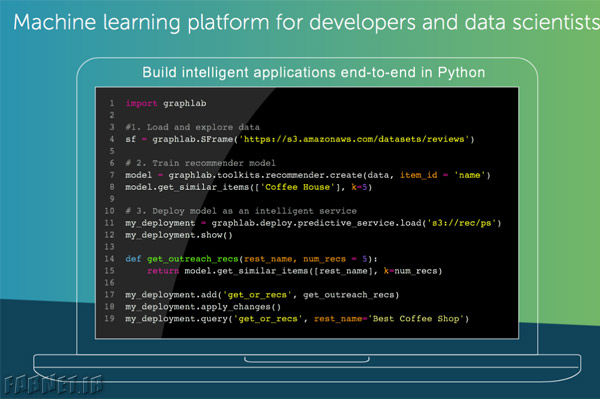600x399 pixels.
Task: Click the headline 'Machine learning platform' text
Action: click(x=142, y=22)
